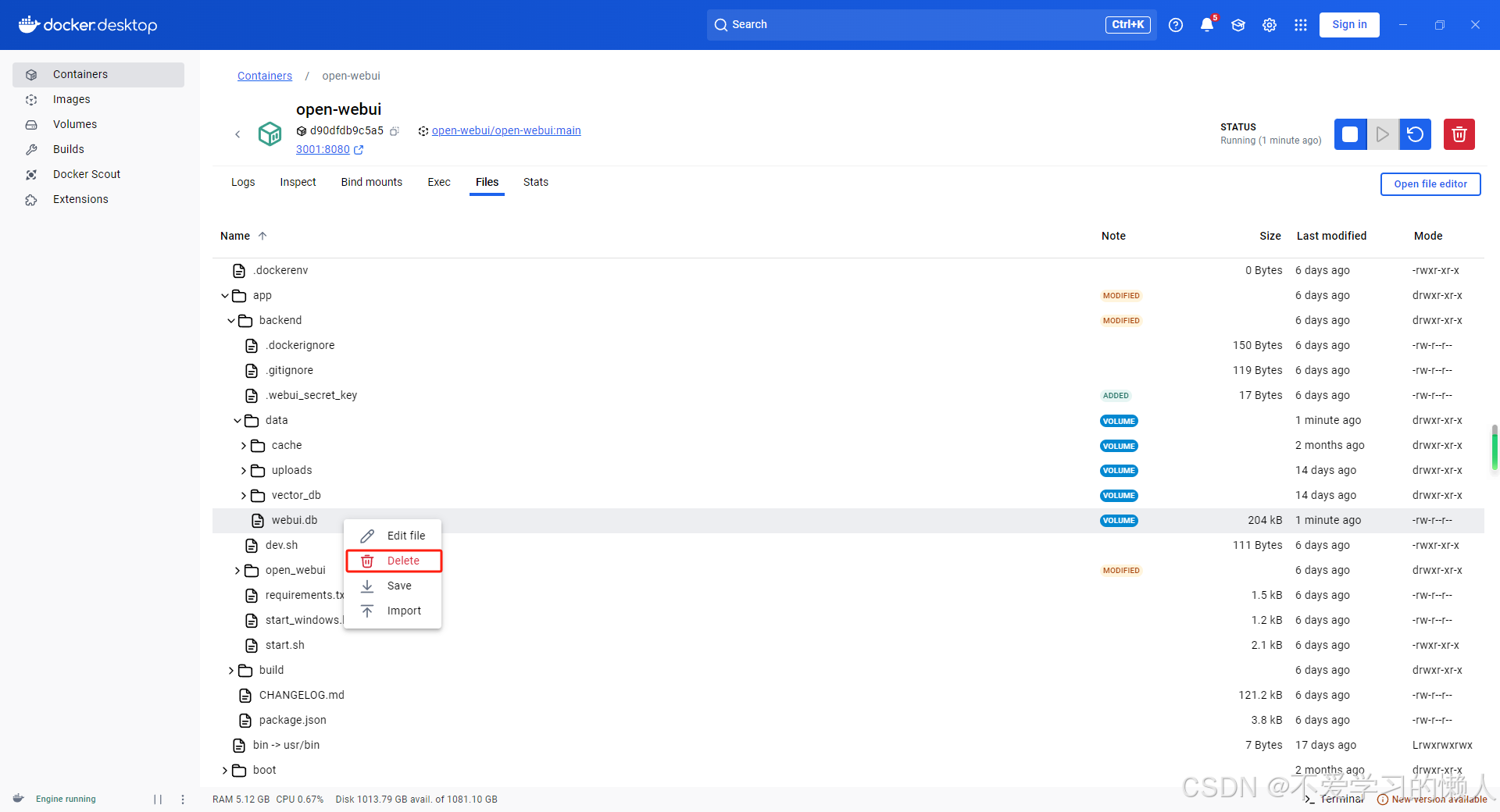Choose Delete from context menu
The width and height of the screenshot is (1500, 812).
click(x=393, y=561)
